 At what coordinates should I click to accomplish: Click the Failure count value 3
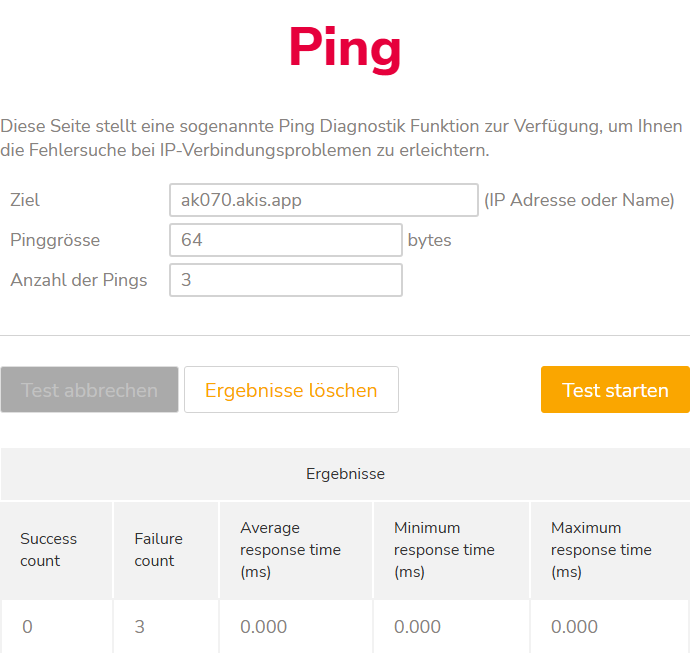tap(141, 627)
